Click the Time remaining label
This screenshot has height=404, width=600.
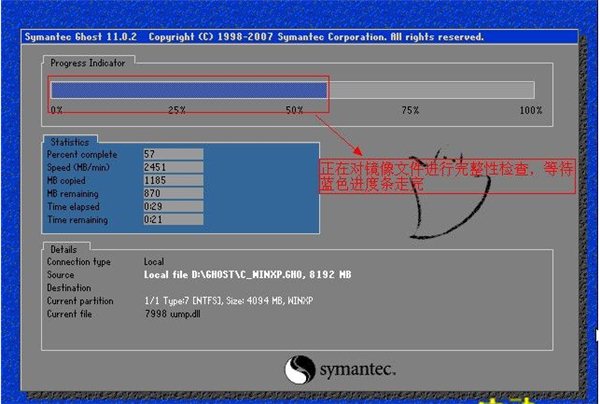pos(77,220)
